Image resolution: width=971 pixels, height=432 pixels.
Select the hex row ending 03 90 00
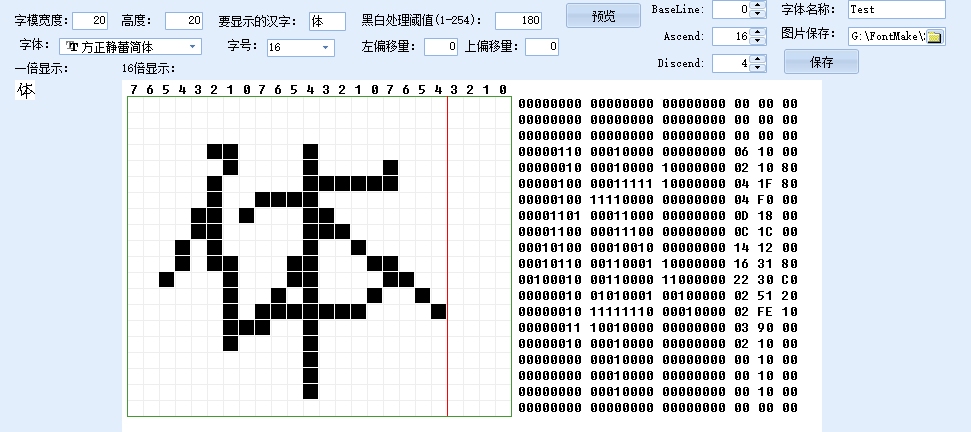click(658, 327)
